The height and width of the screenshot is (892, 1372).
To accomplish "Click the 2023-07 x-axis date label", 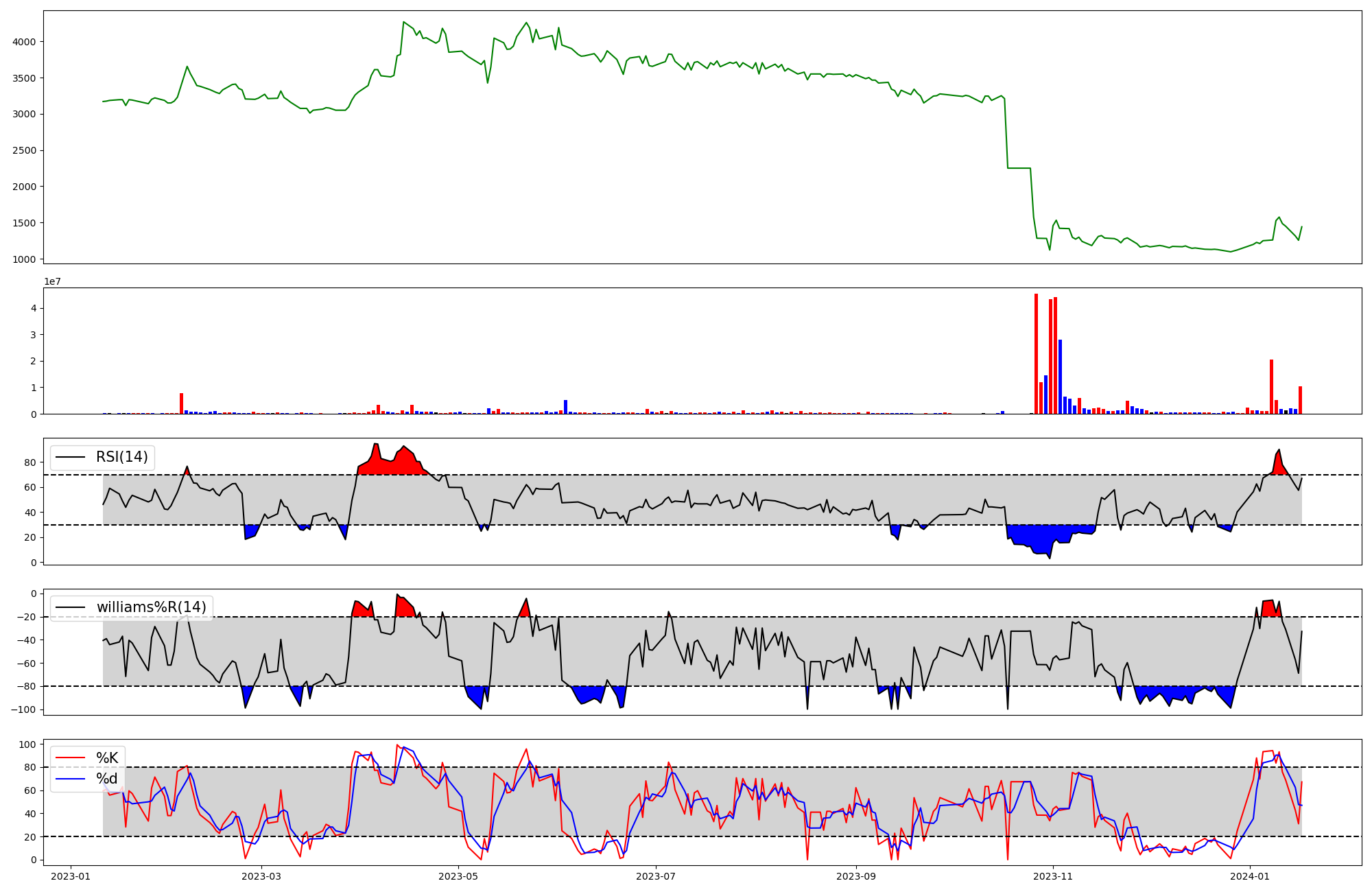I will coord(656,876).
